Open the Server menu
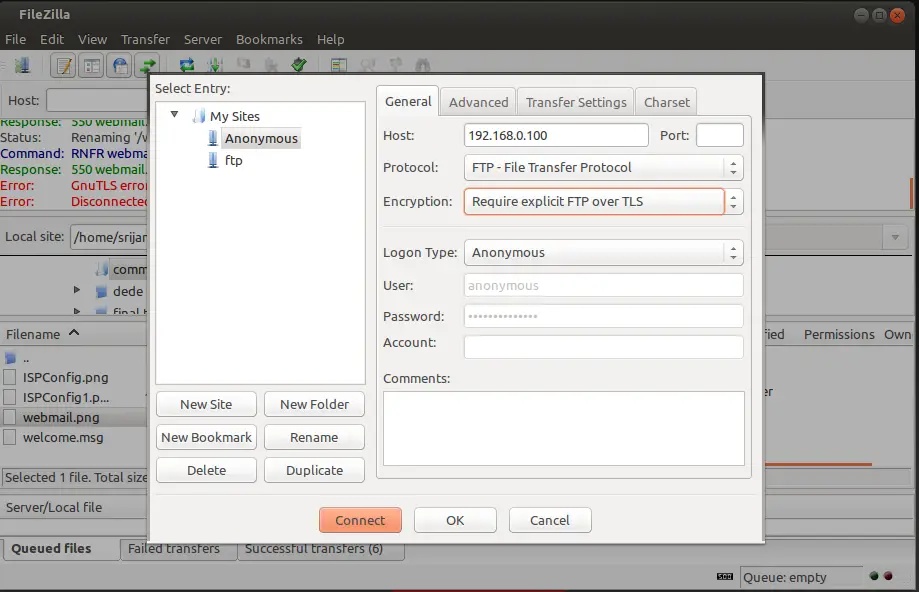 tap(203, 39)
